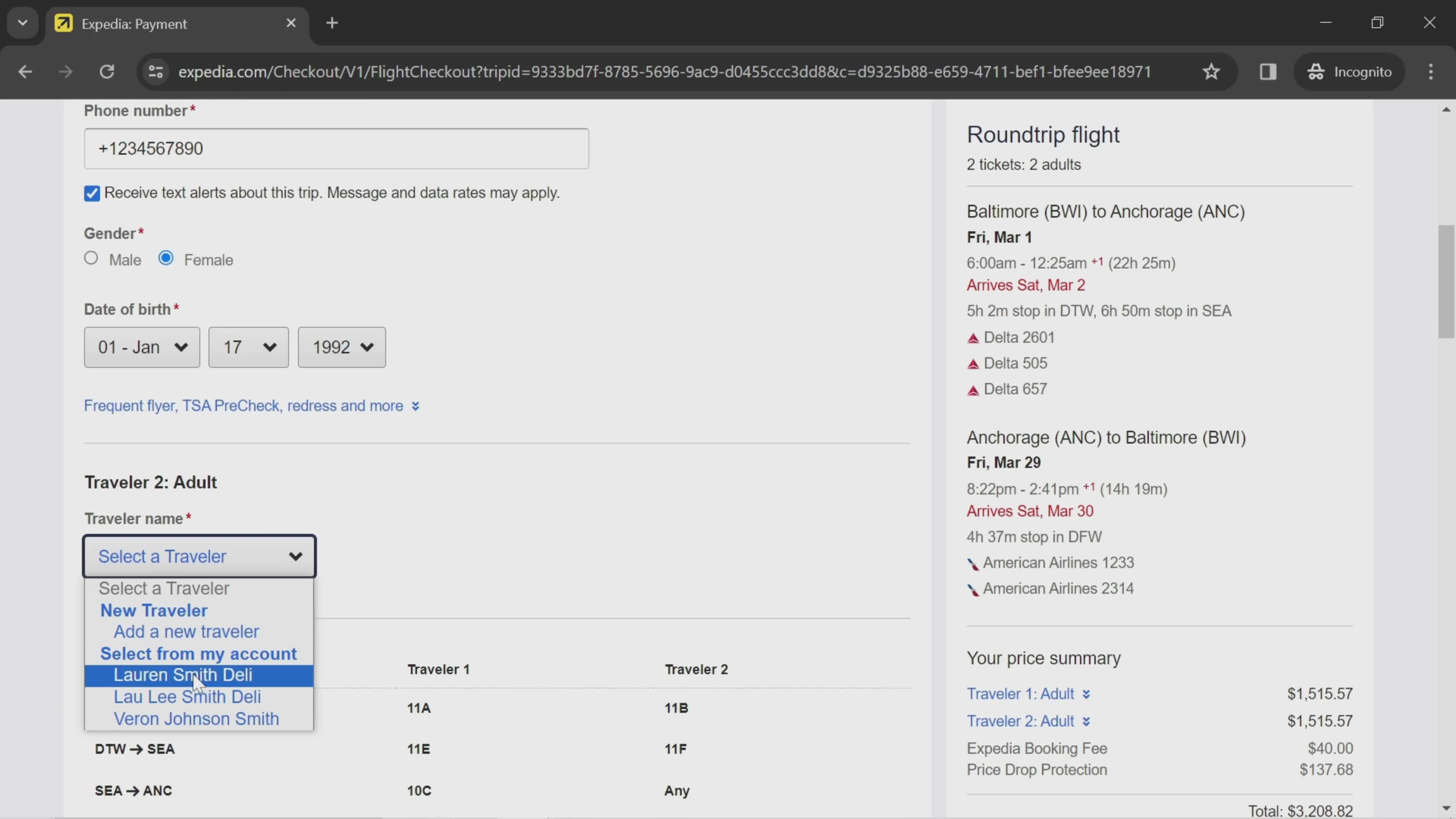Choose Lau Lee Smith Deli option
Viewport: 1456px width, 819px height.
pos(199,697)
